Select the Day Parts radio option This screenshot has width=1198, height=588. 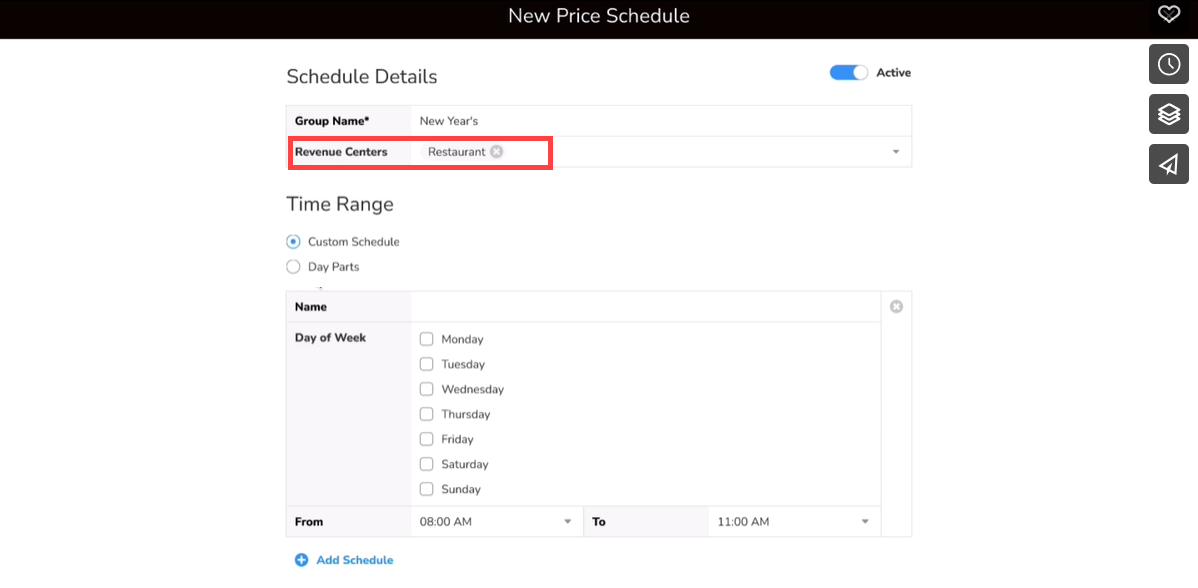293,267
